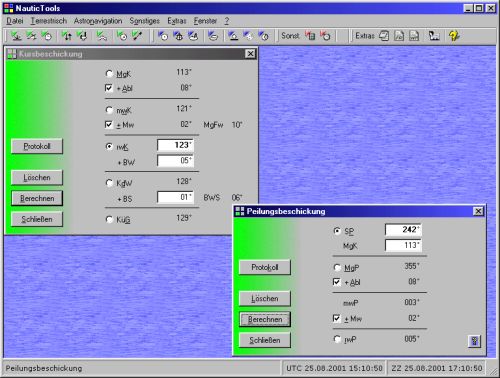Click the green up-down arrows toolbar icon

[67, 35]
